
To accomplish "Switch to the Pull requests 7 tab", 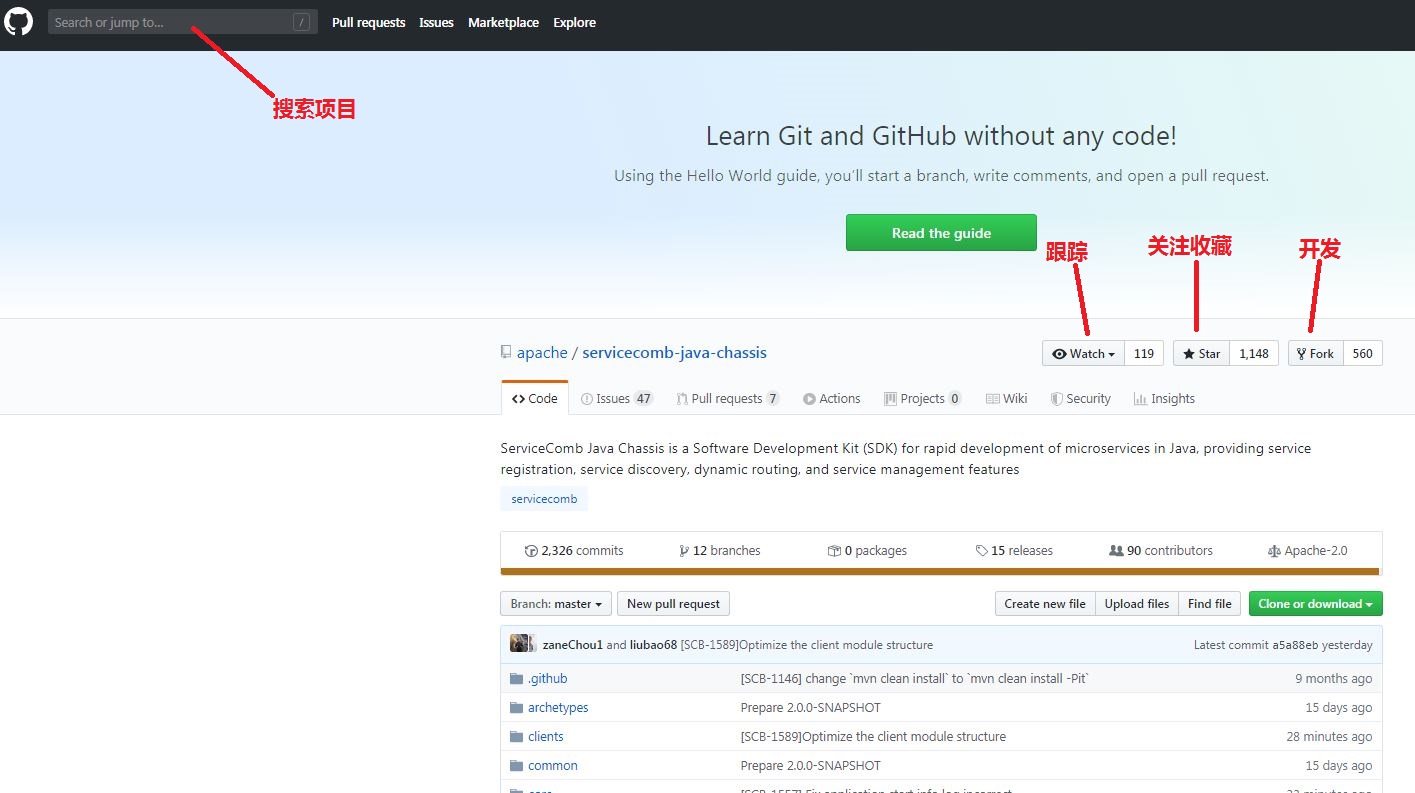I will 727,398.
